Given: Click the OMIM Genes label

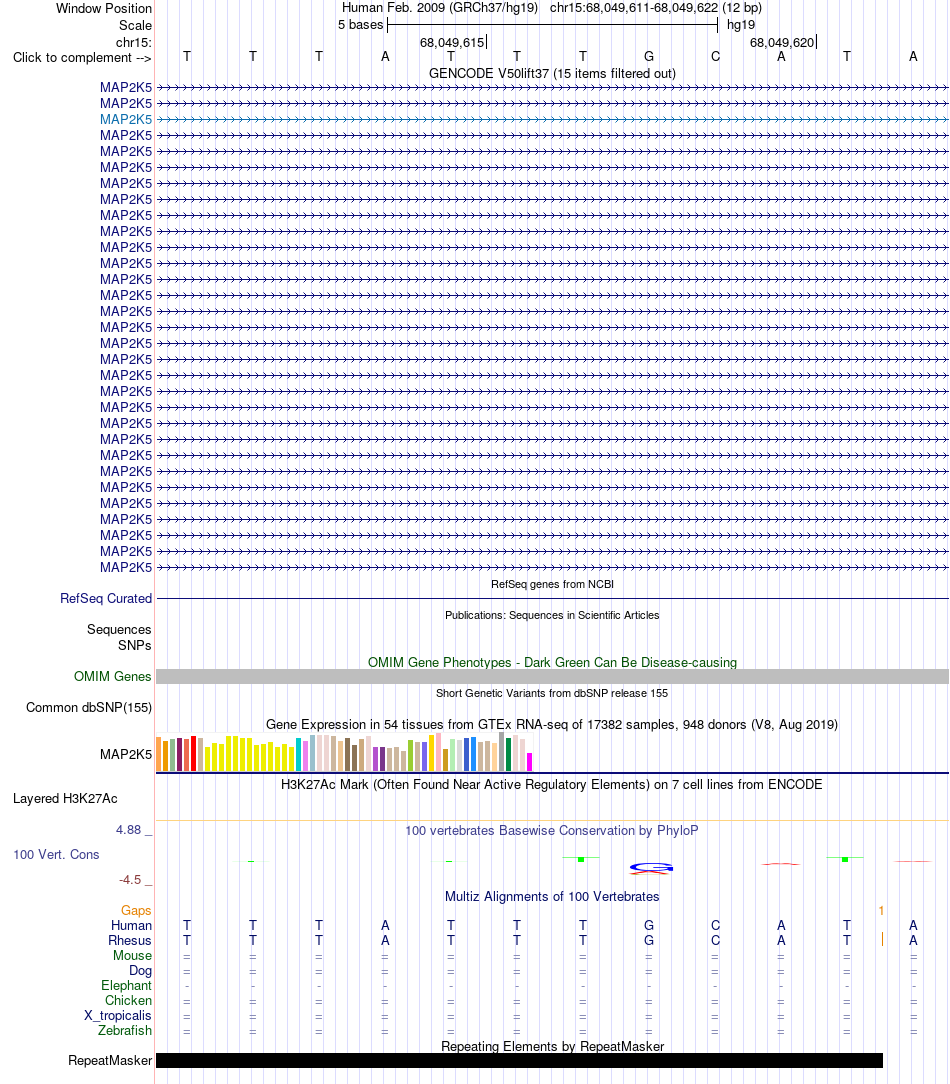Looking at the screenshot, I should (x=113, y=677).
